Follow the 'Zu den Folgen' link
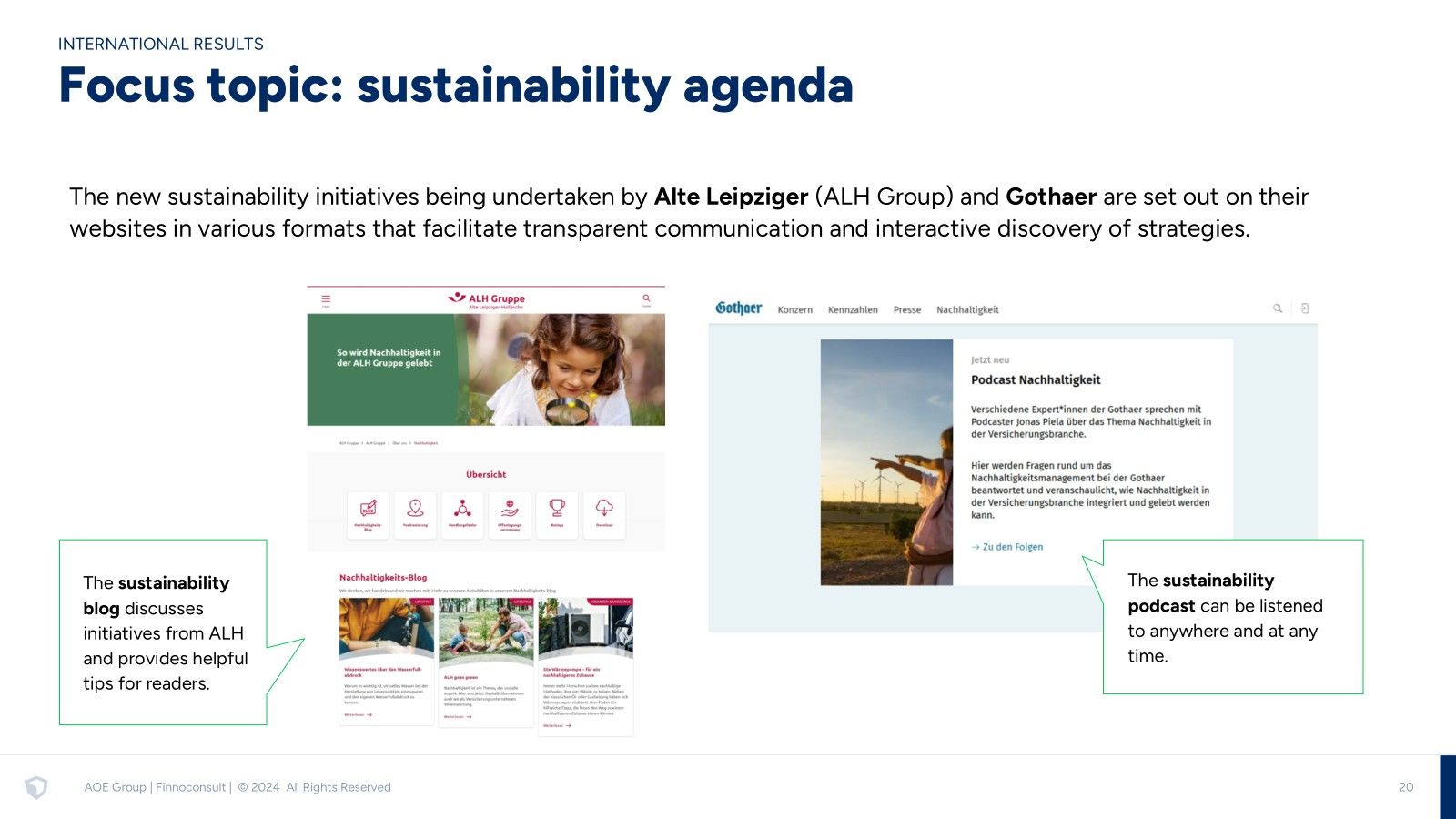The height and width of the screenshot is (819, 1456). (x=1007, y=547)
